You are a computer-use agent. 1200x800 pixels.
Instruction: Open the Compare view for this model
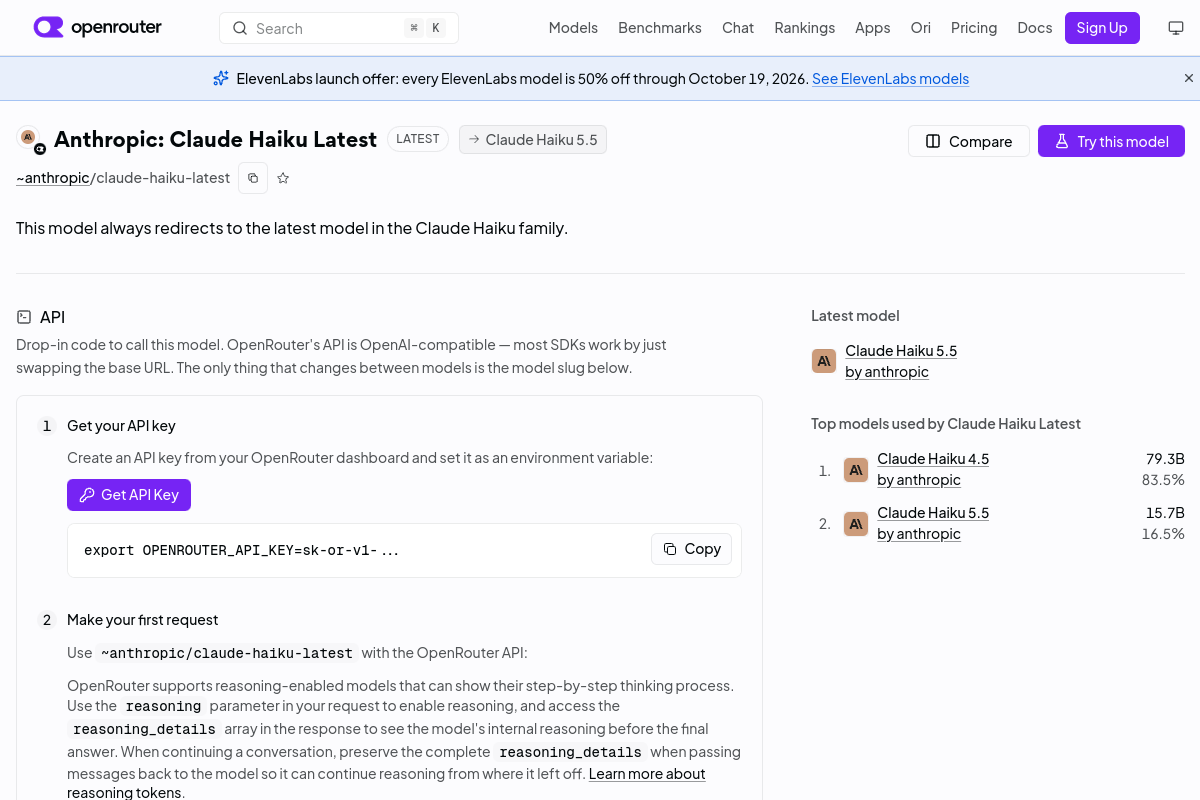click(969, 141)
